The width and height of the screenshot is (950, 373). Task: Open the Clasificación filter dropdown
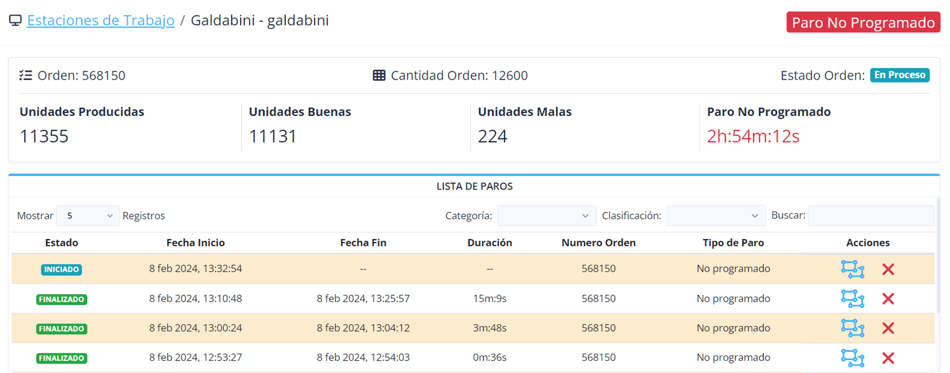click(x=716, y=216)
